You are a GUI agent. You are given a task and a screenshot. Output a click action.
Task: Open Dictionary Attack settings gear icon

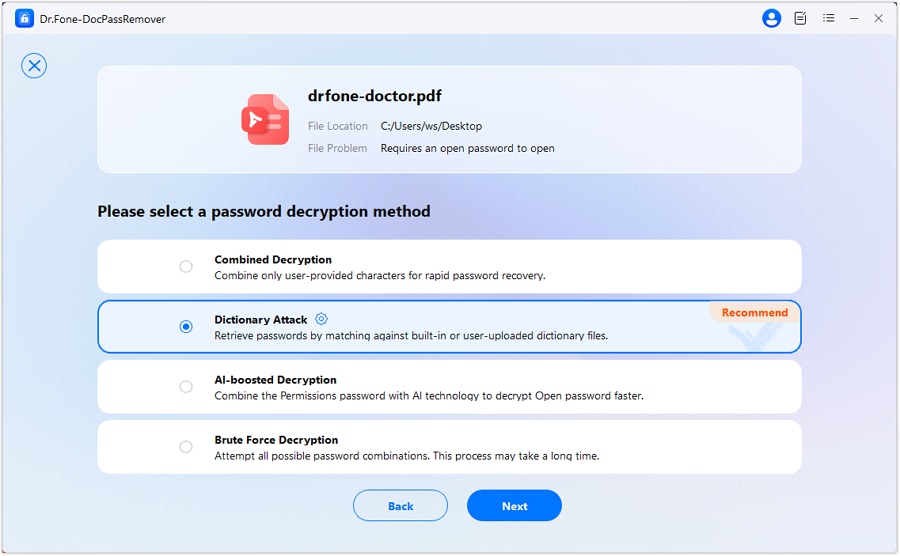321,319
